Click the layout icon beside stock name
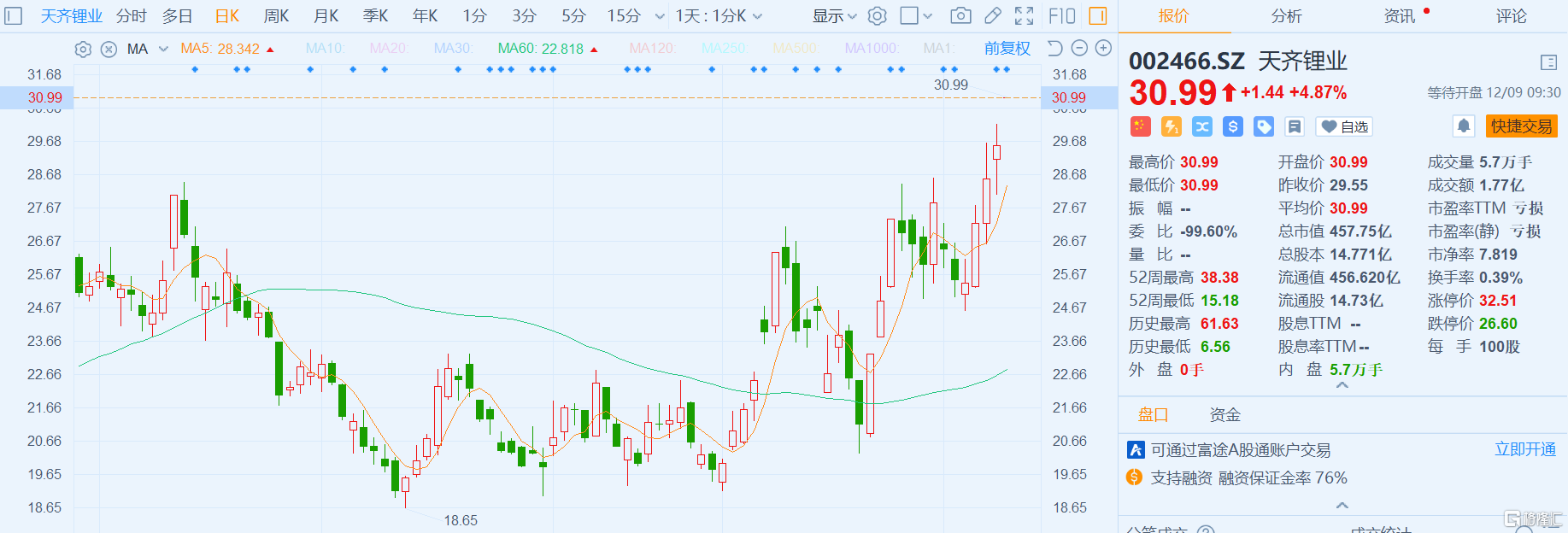 click(x=1548, y=62)
